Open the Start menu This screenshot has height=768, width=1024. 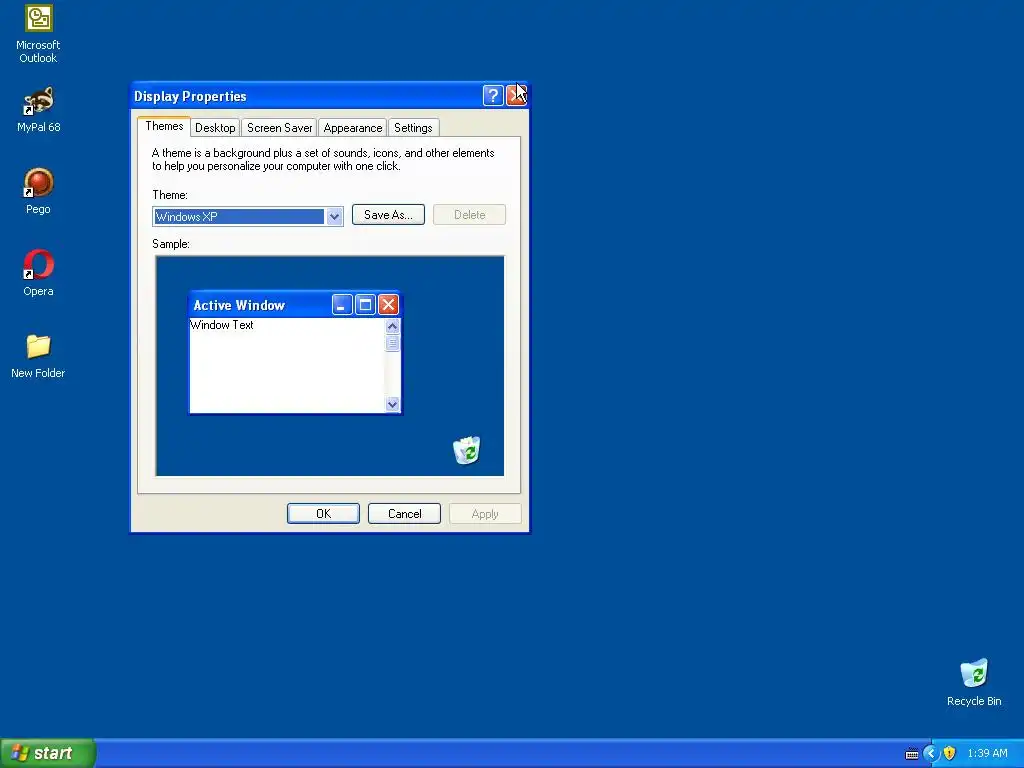[48, 753]
